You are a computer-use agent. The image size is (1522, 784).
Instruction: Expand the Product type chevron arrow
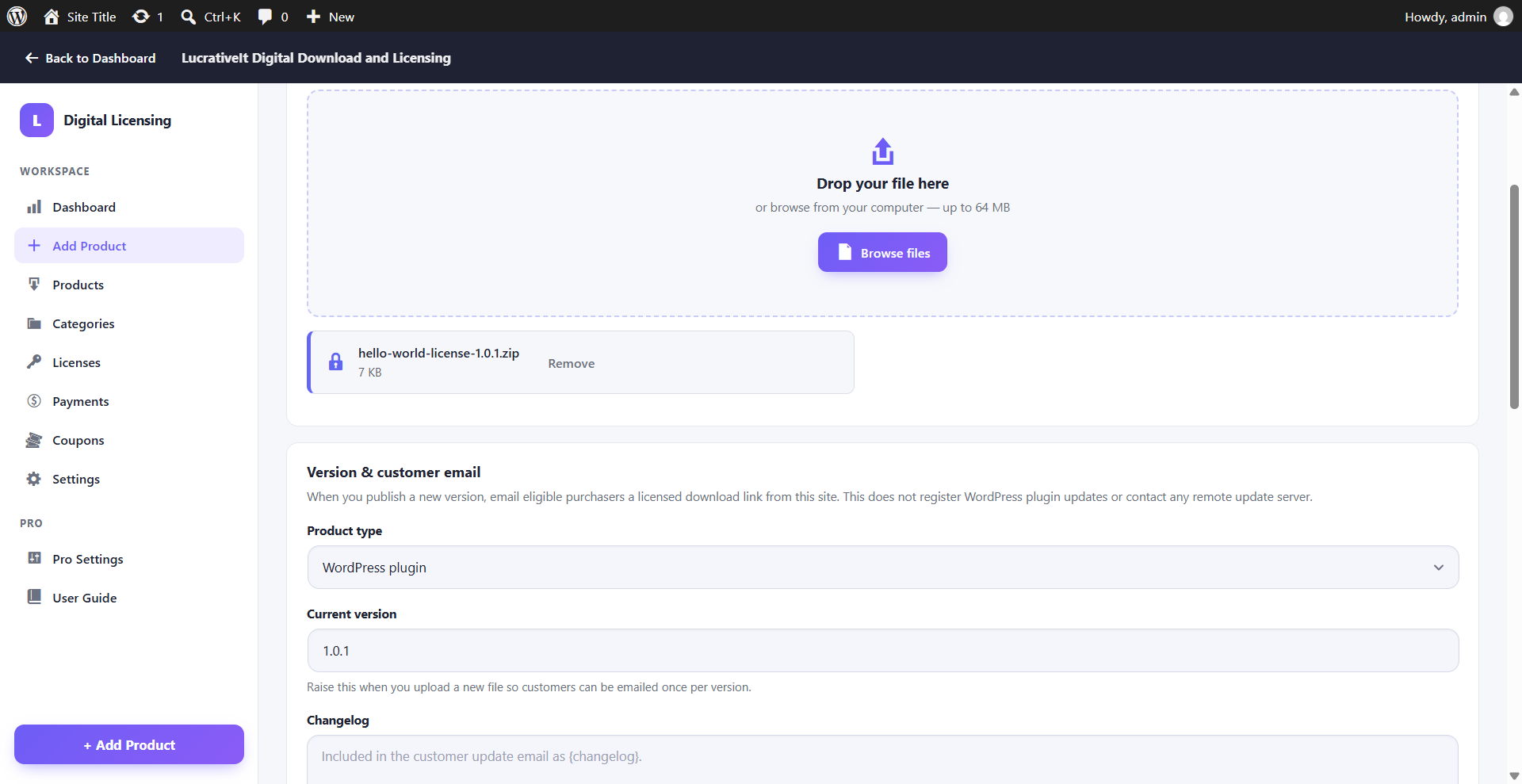click(1438, 568)
